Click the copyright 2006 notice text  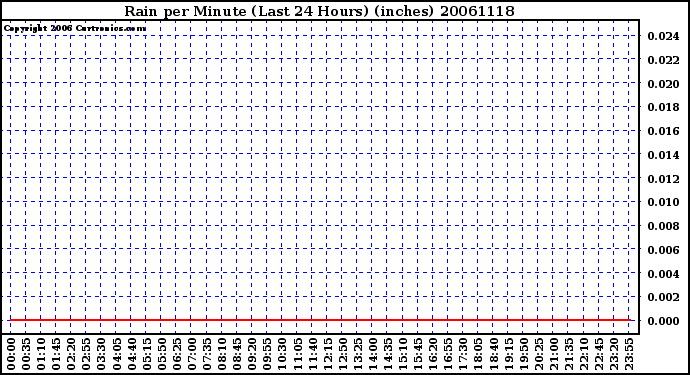click(75, 29)
